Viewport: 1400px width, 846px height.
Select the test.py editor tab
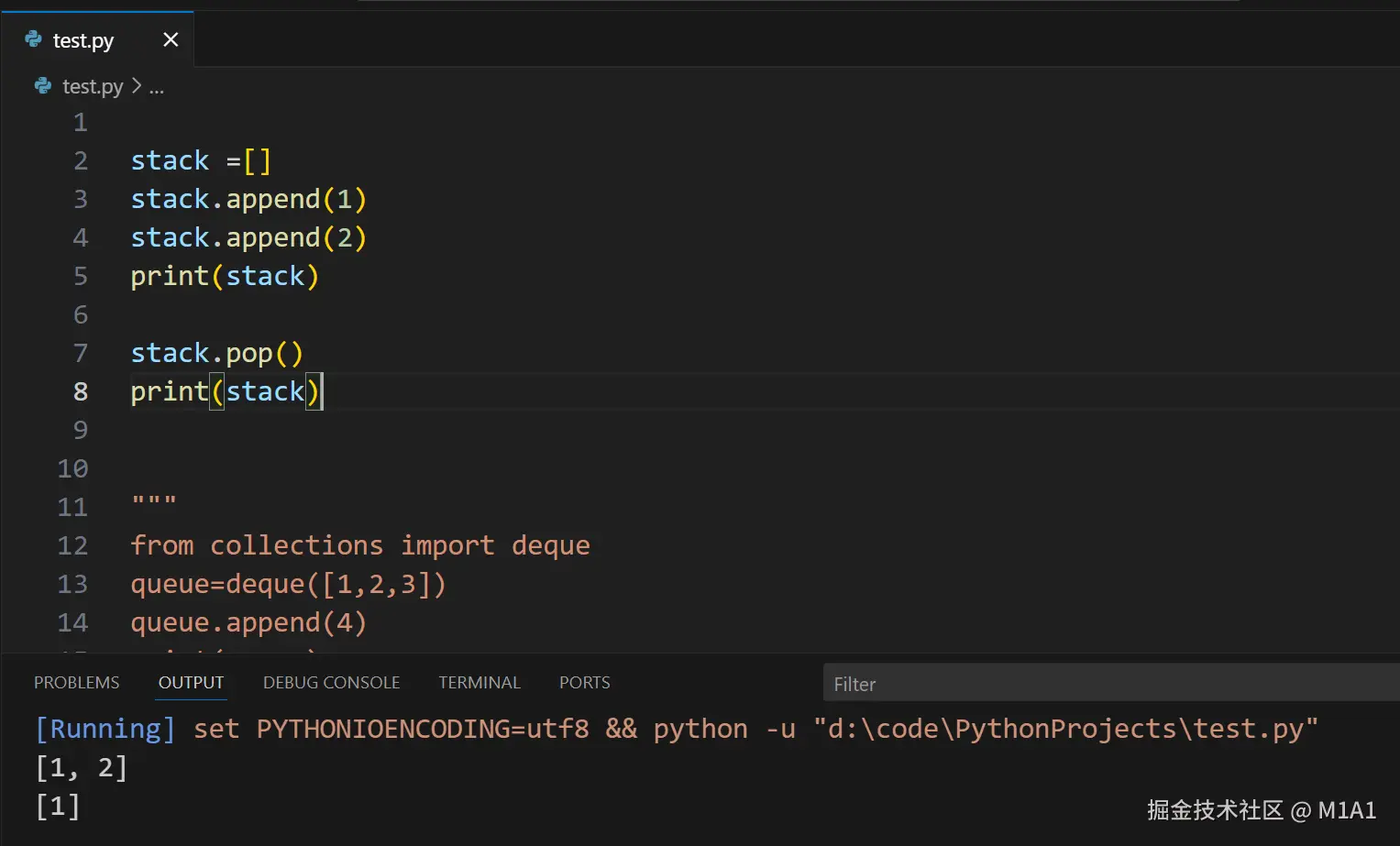[83, 40]
